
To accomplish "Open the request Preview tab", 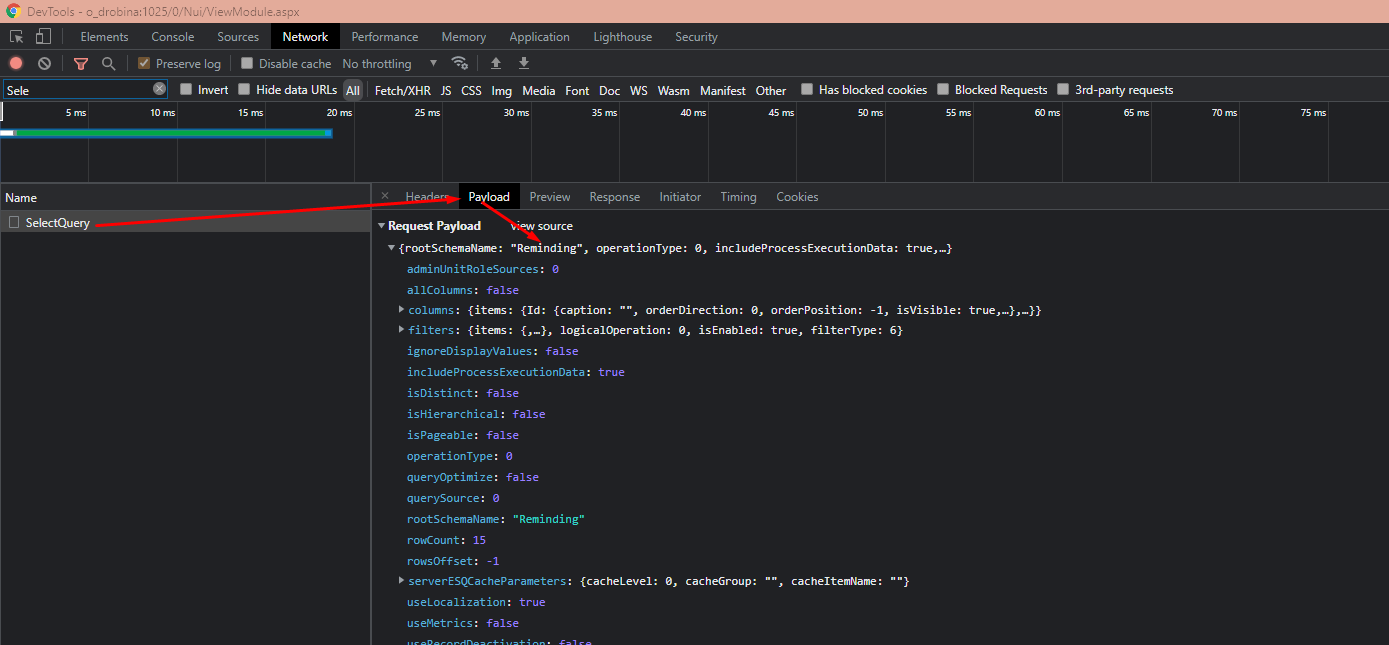I will (550, 197).
